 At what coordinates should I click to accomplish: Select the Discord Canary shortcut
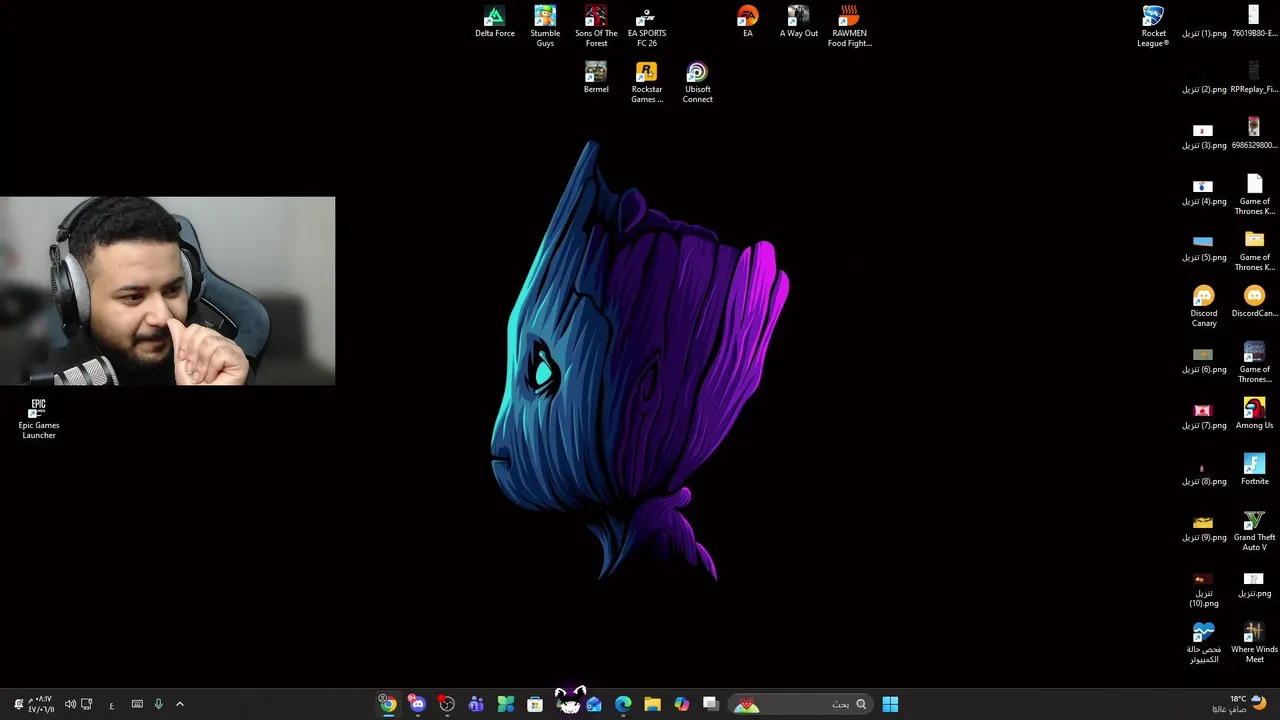pos(1203,306)
